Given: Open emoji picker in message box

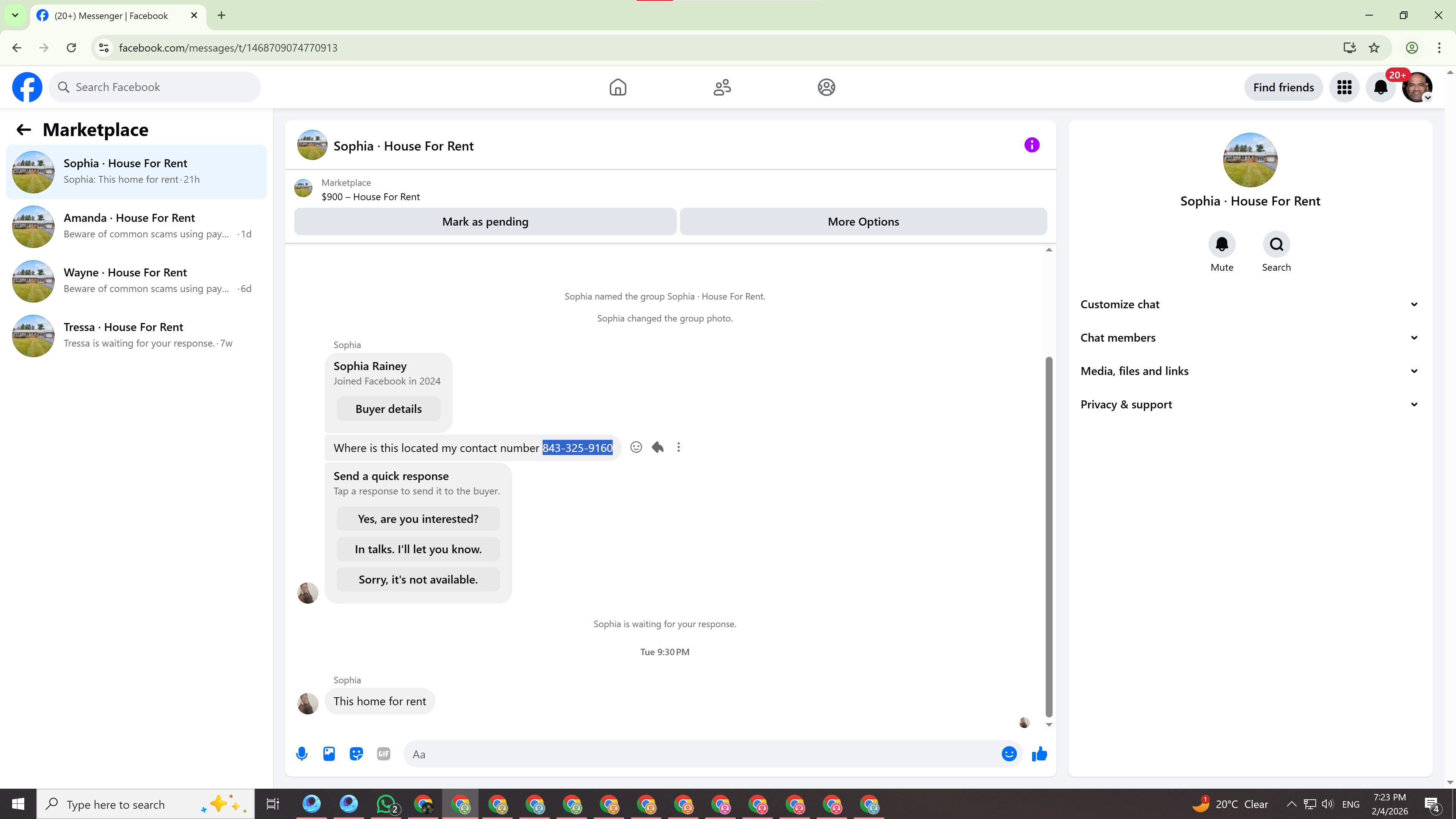Looking at the screenshot, I should tap(1009, 754).
